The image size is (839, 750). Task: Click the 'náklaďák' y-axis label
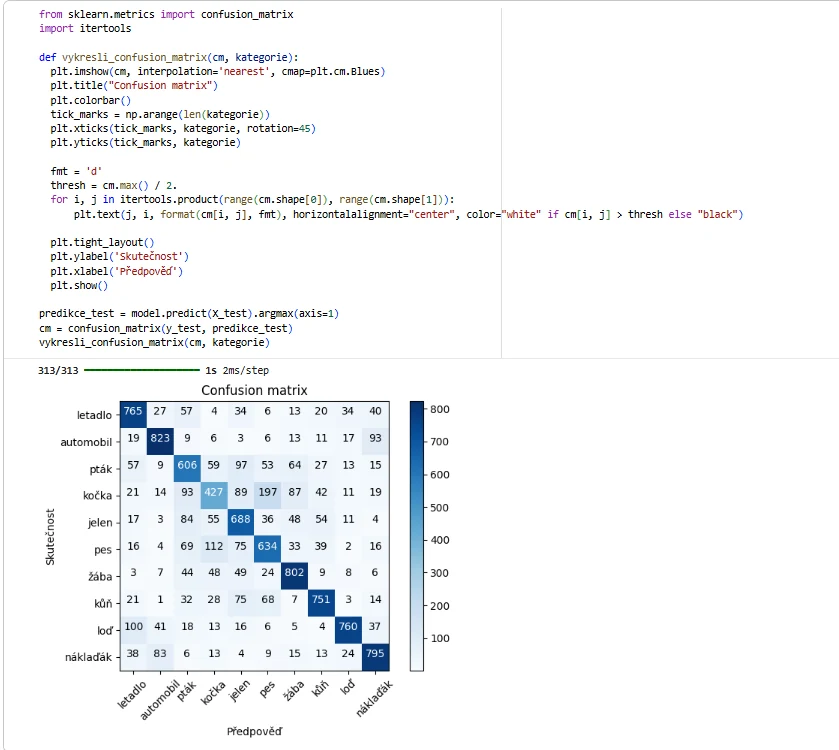pos(88,657)
